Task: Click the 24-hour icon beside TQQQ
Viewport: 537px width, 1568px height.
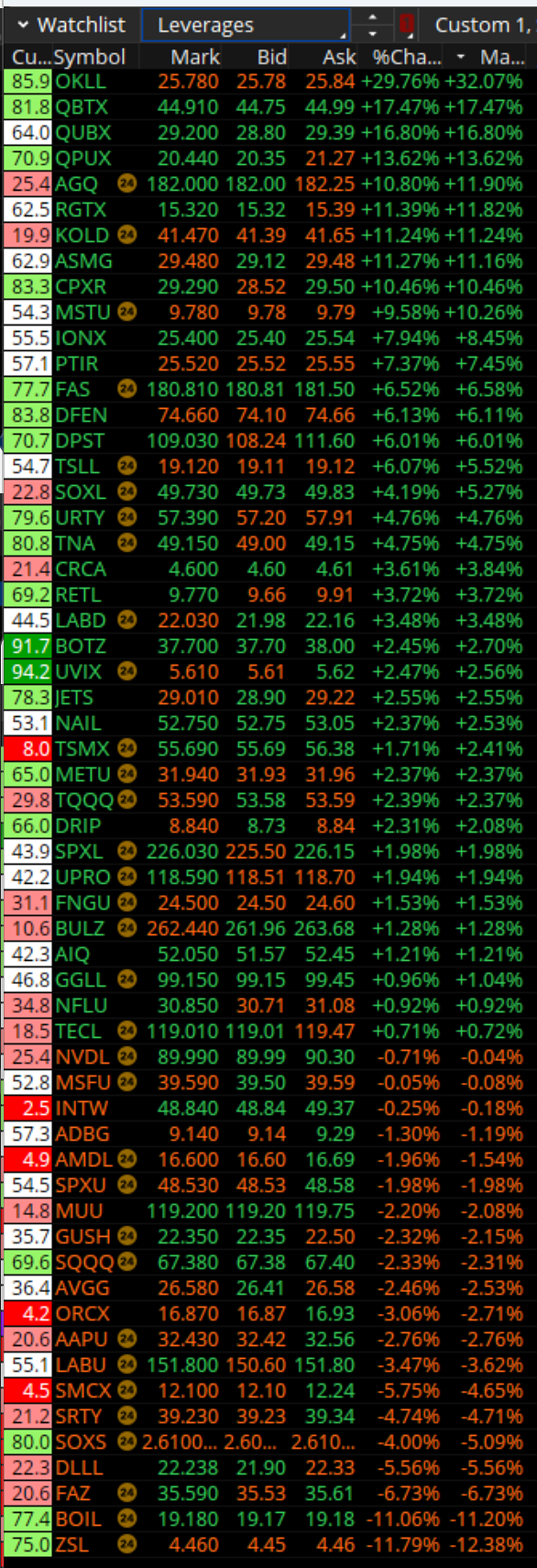Action: (x=126, y=800)
